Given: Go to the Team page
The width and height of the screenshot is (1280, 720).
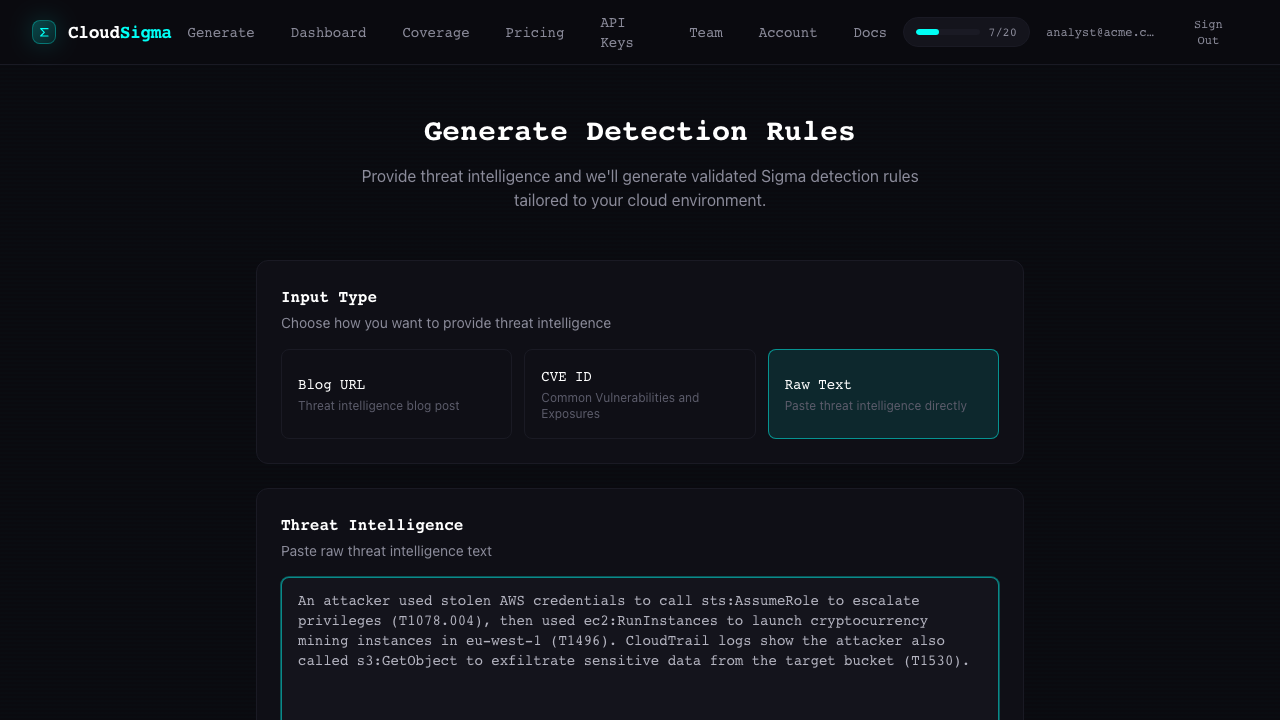Looking at the screenshot, I should 705,32.
